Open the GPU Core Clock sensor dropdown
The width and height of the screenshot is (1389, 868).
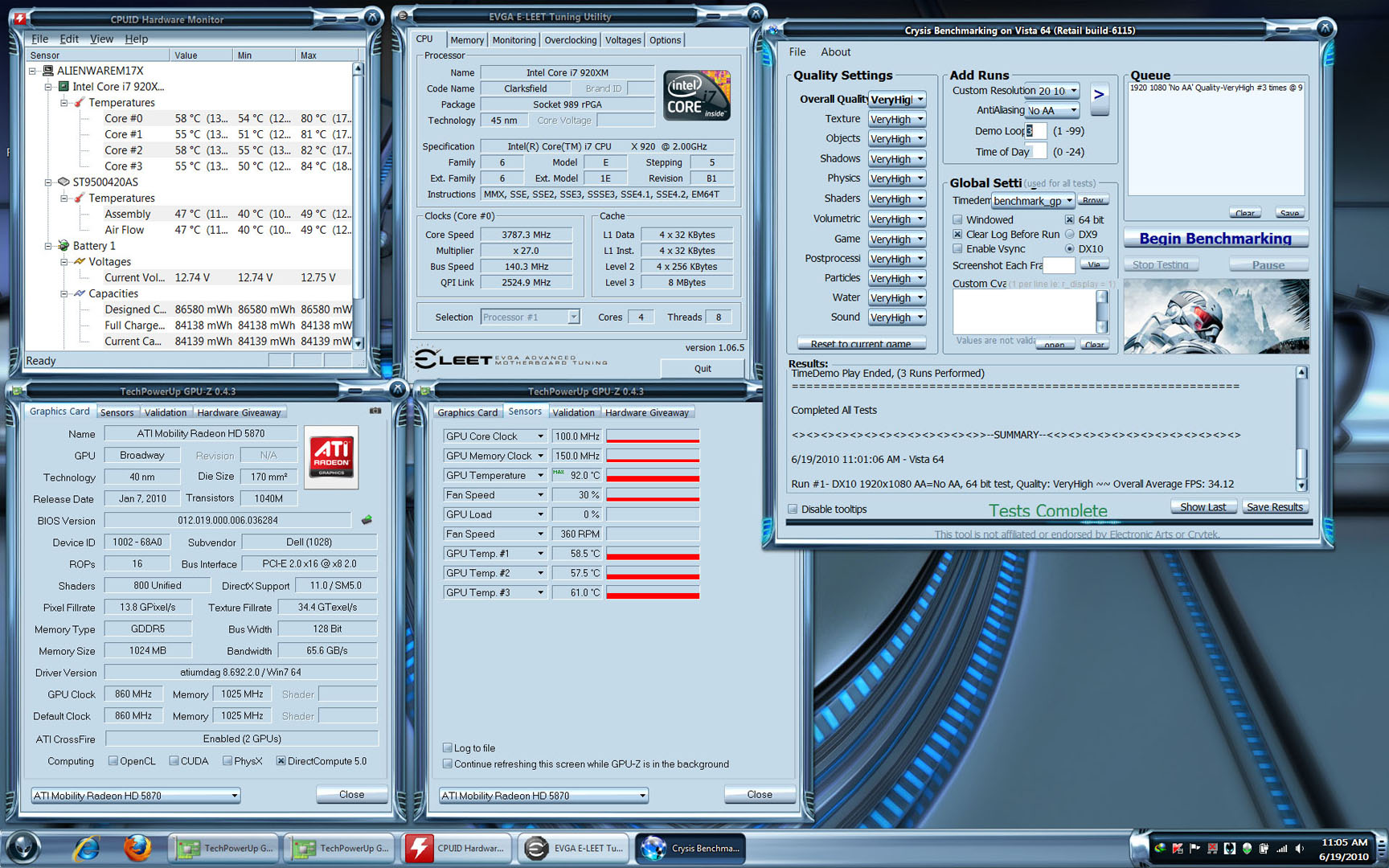(540, 436)
